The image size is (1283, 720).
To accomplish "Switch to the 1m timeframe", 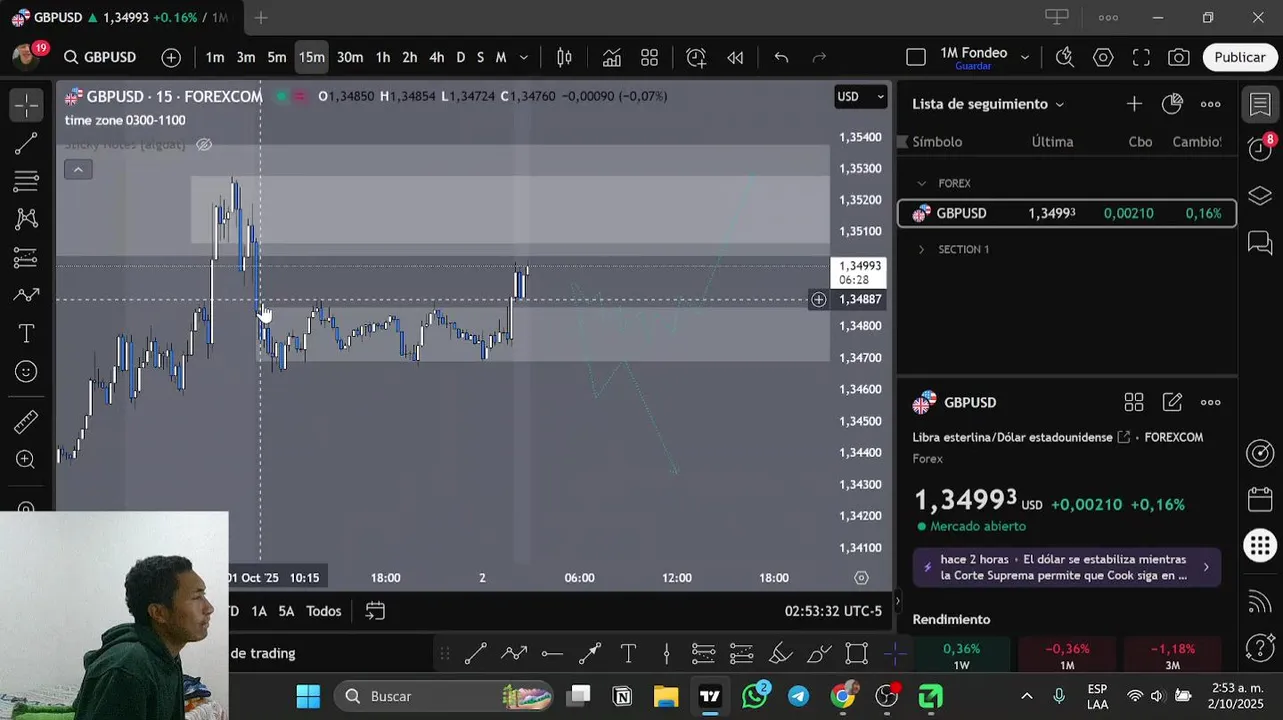I will pyautogui.click(x=215, y=57).
